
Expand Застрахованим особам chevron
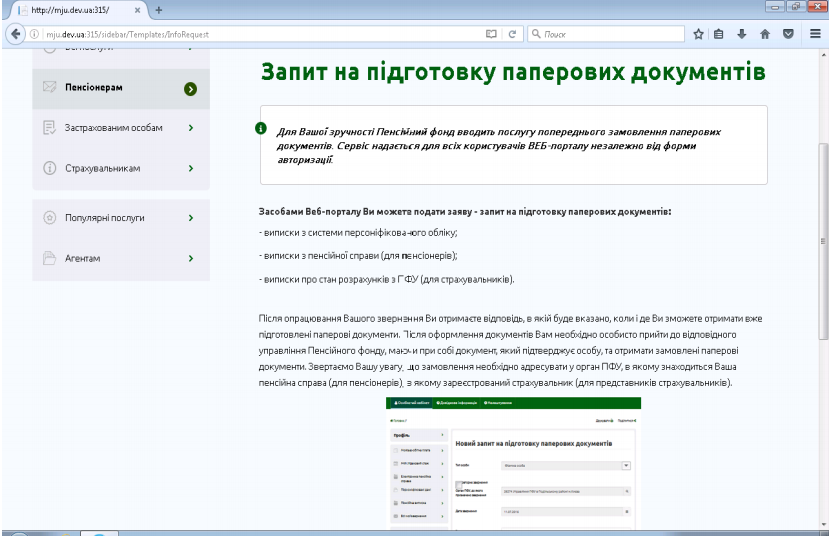191,128
